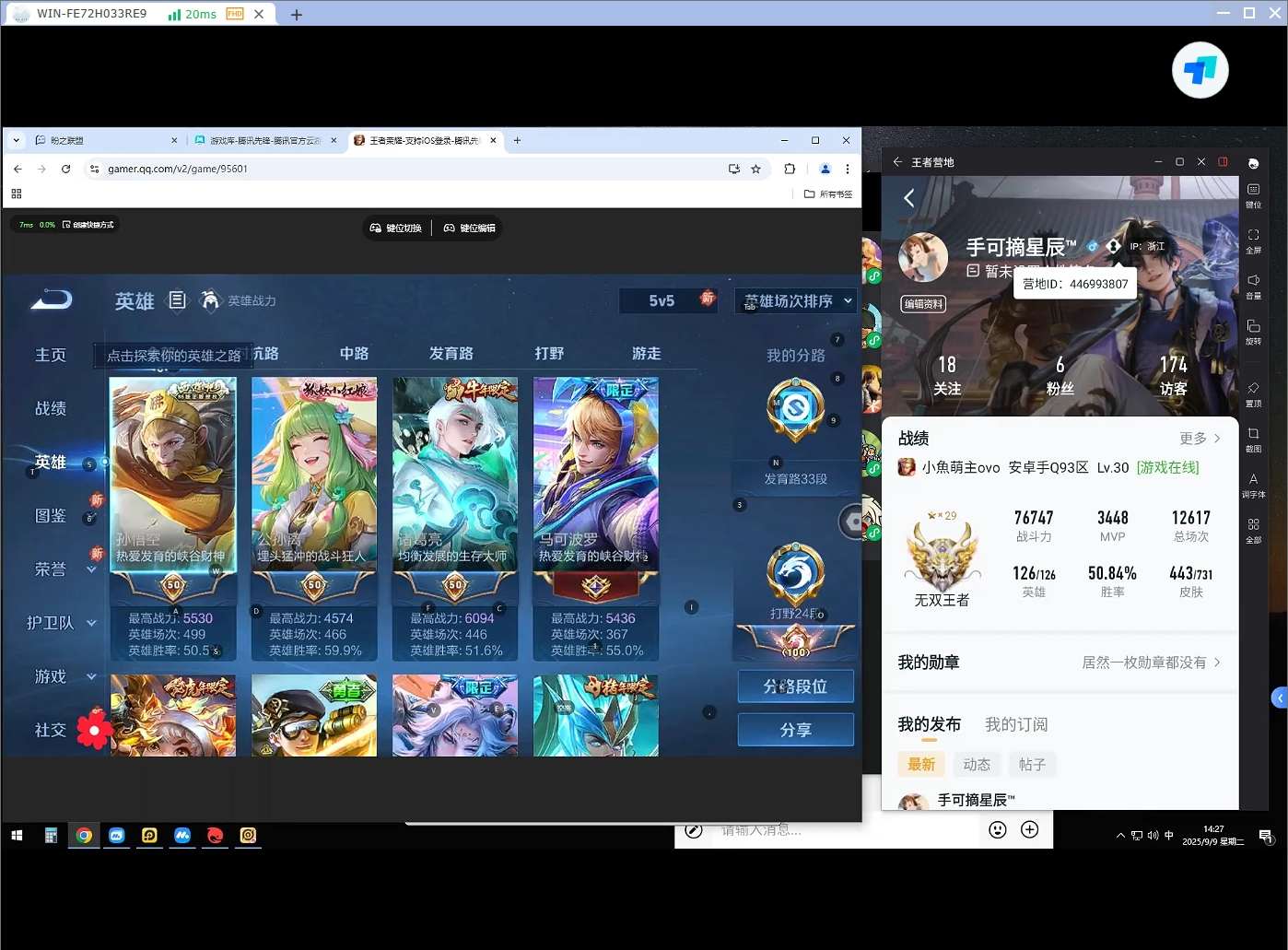The height and width of the screenshot is (950, 1288).
Task: Bookmark this page with the star icon
Action: [x=755, y=169]
